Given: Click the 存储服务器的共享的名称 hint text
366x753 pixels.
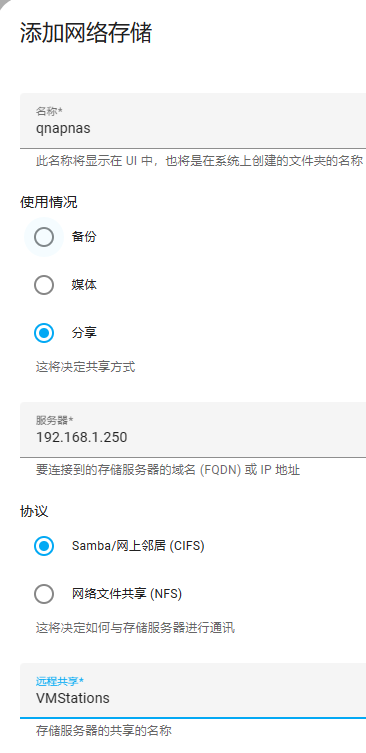Looking at the screenshot, I should pyautogui.click(x=104, y=731).
